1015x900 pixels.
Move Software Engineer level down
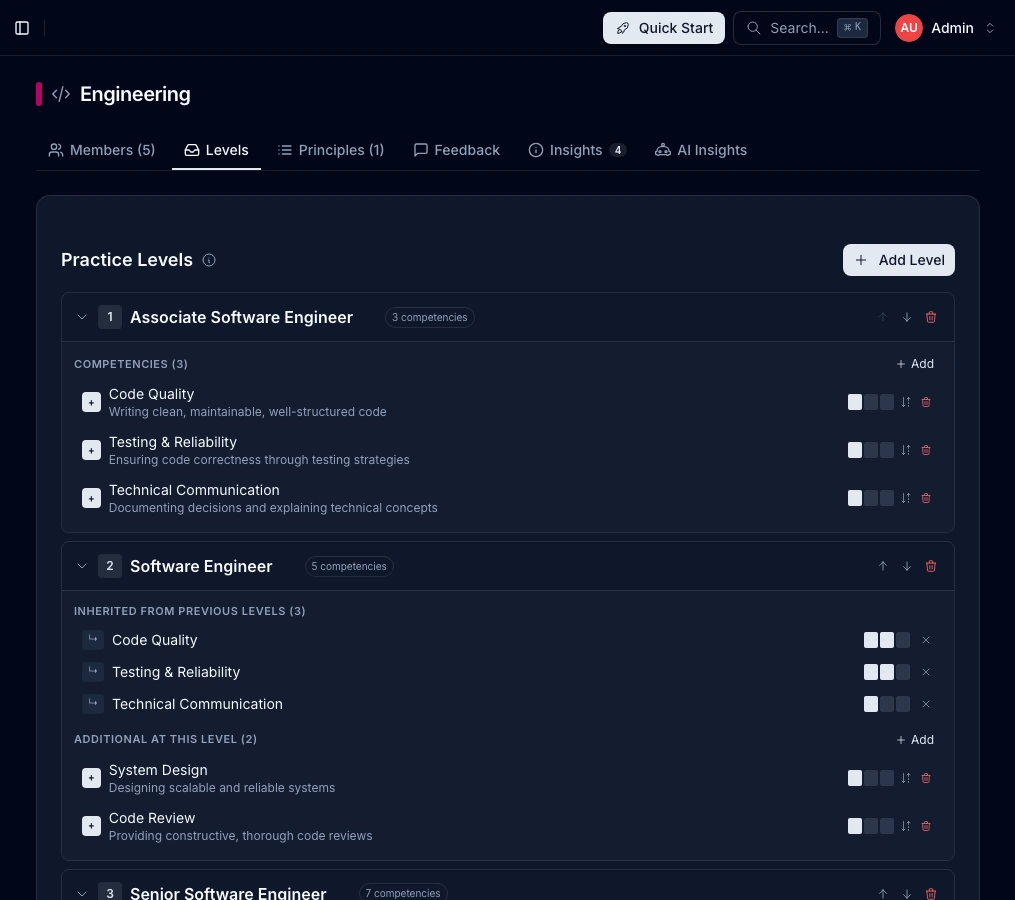point(907,567)
